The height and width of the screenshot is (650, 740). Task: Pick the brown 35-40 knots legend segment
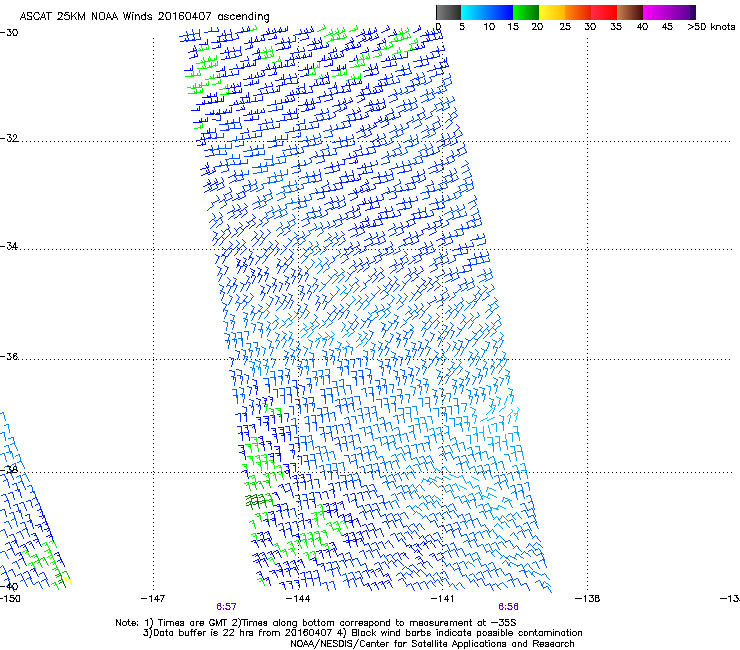point(630,12)
